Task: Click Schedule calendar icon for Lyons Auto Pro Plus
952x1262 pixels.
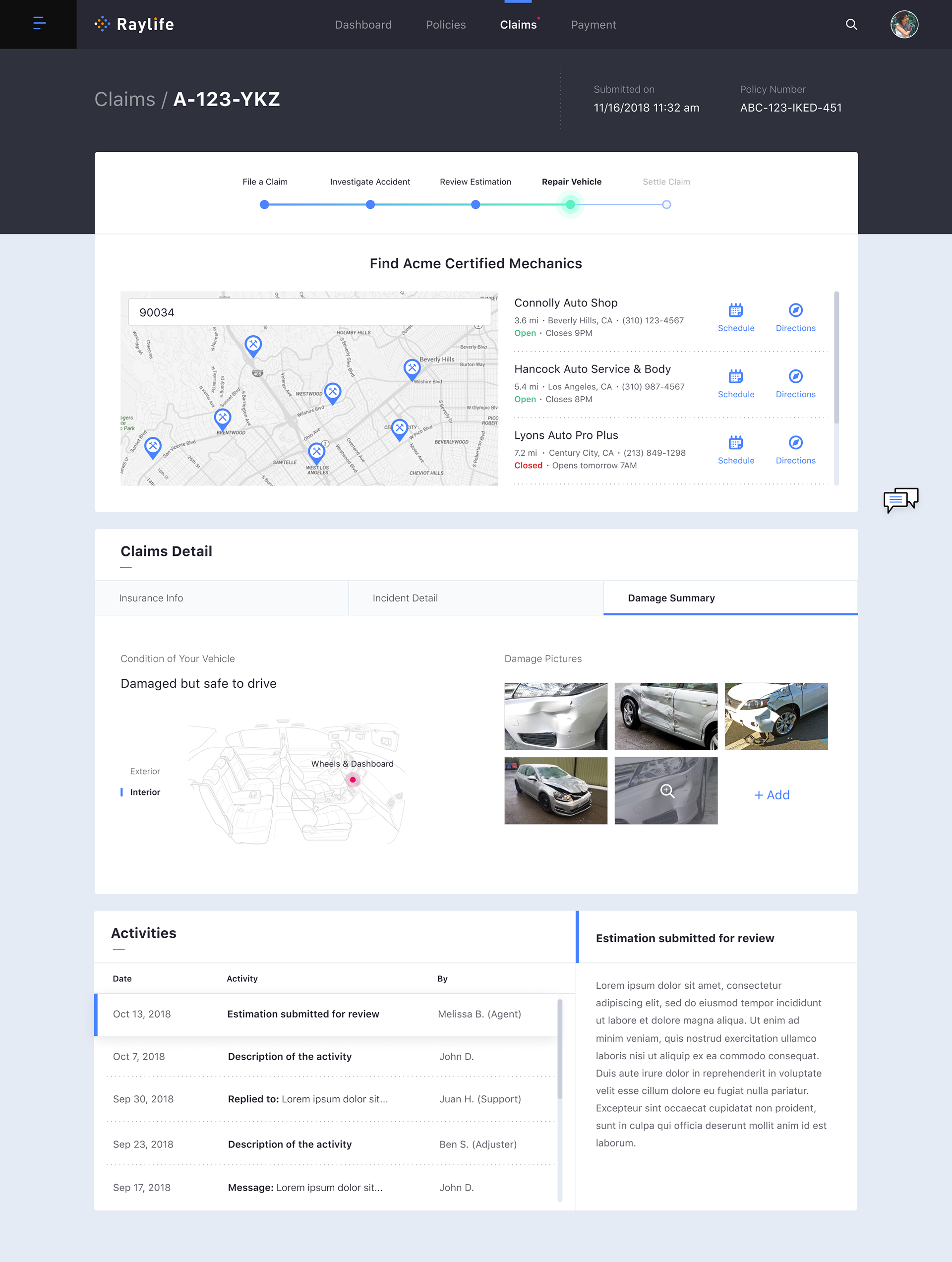Action: coord(735,443)
